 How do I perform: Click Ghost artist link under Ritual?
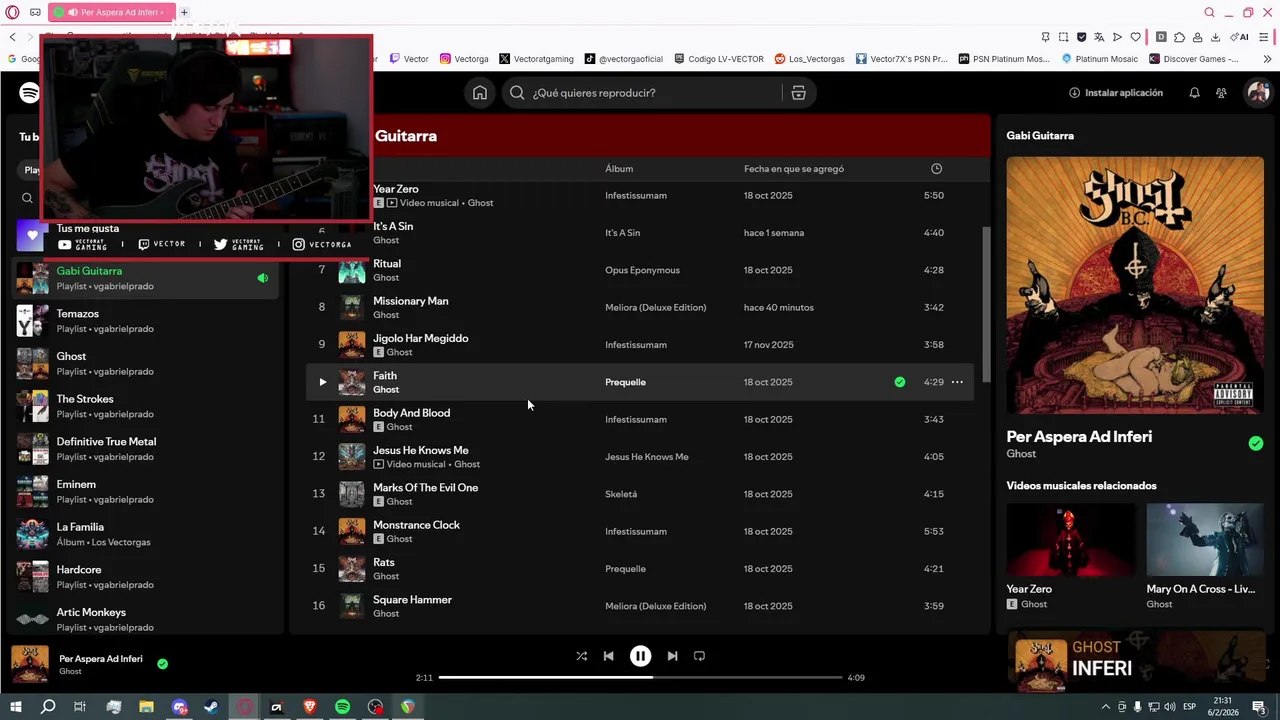[386, 277]
